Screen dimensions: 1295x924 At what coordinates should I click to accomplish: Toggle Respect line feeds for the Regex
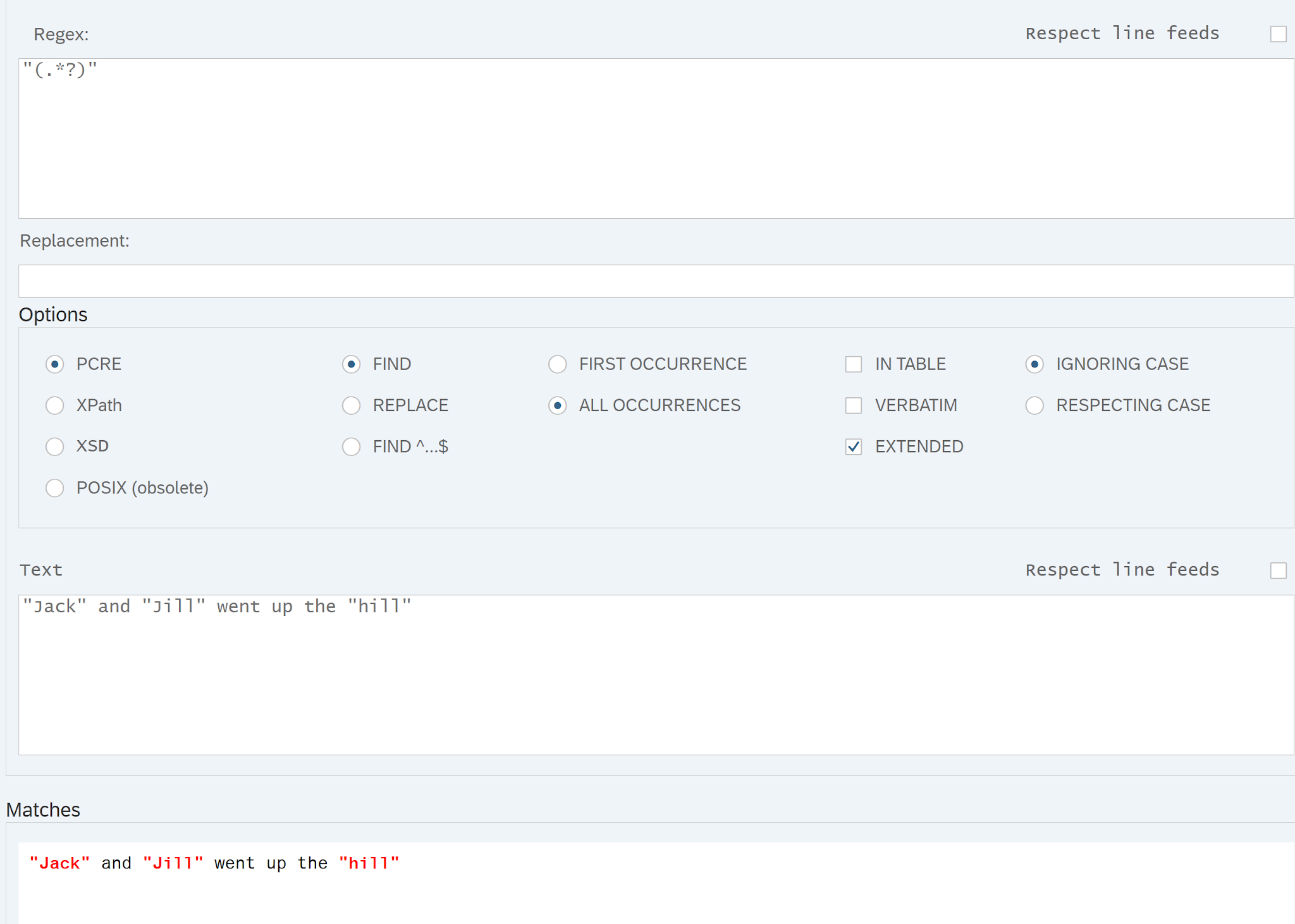point(1279,34)
